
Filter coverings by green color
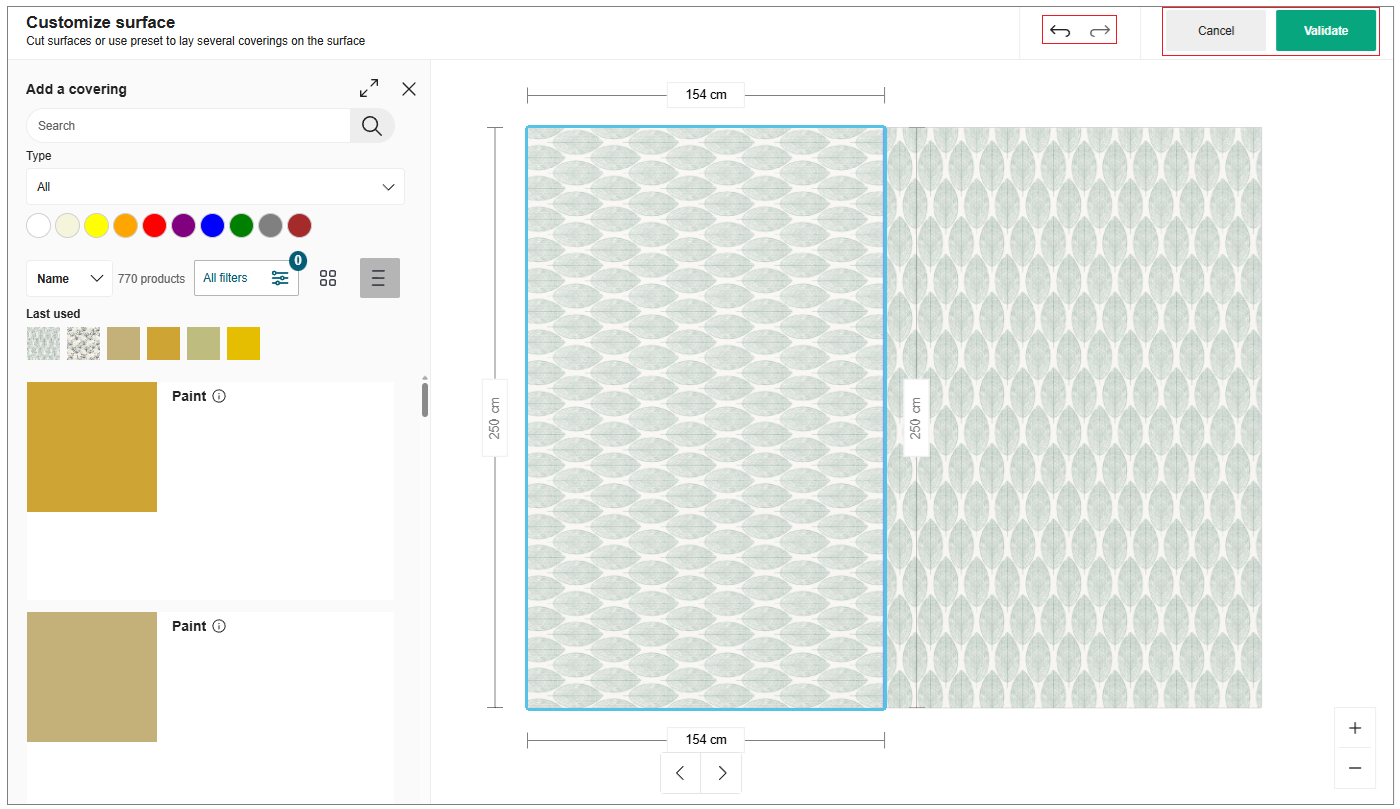pos(241,225)
